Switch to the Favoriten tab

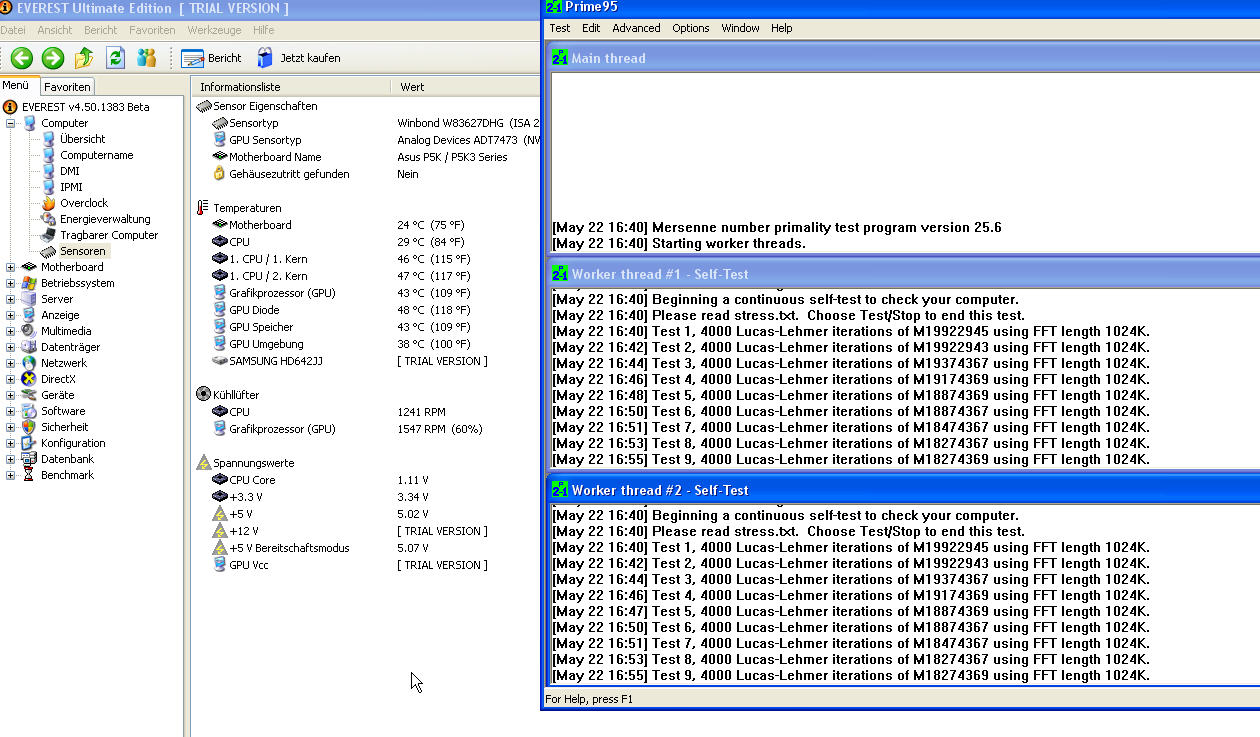pyautogui.click(x=67, y=87)
